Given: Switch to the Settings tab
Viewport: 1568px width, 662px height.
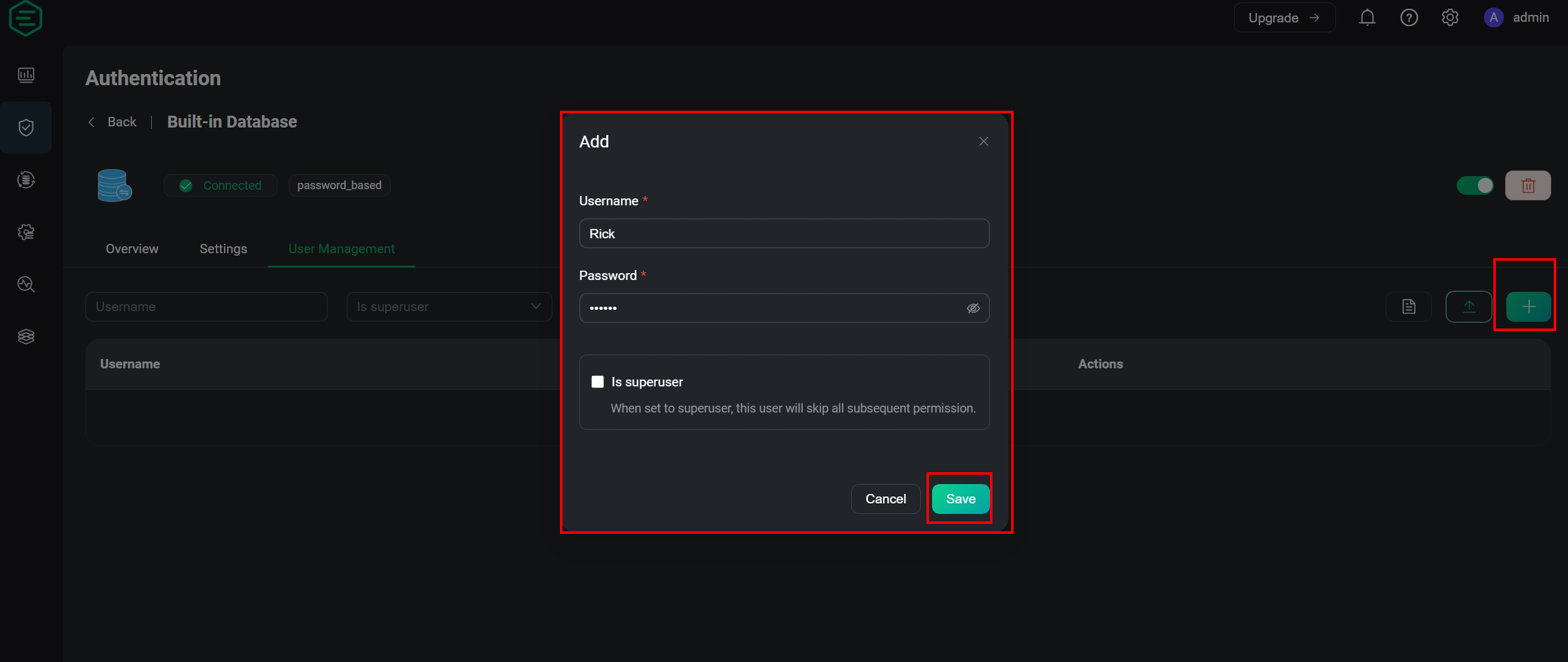Looking at the screenshot, I should click(223, 249).
